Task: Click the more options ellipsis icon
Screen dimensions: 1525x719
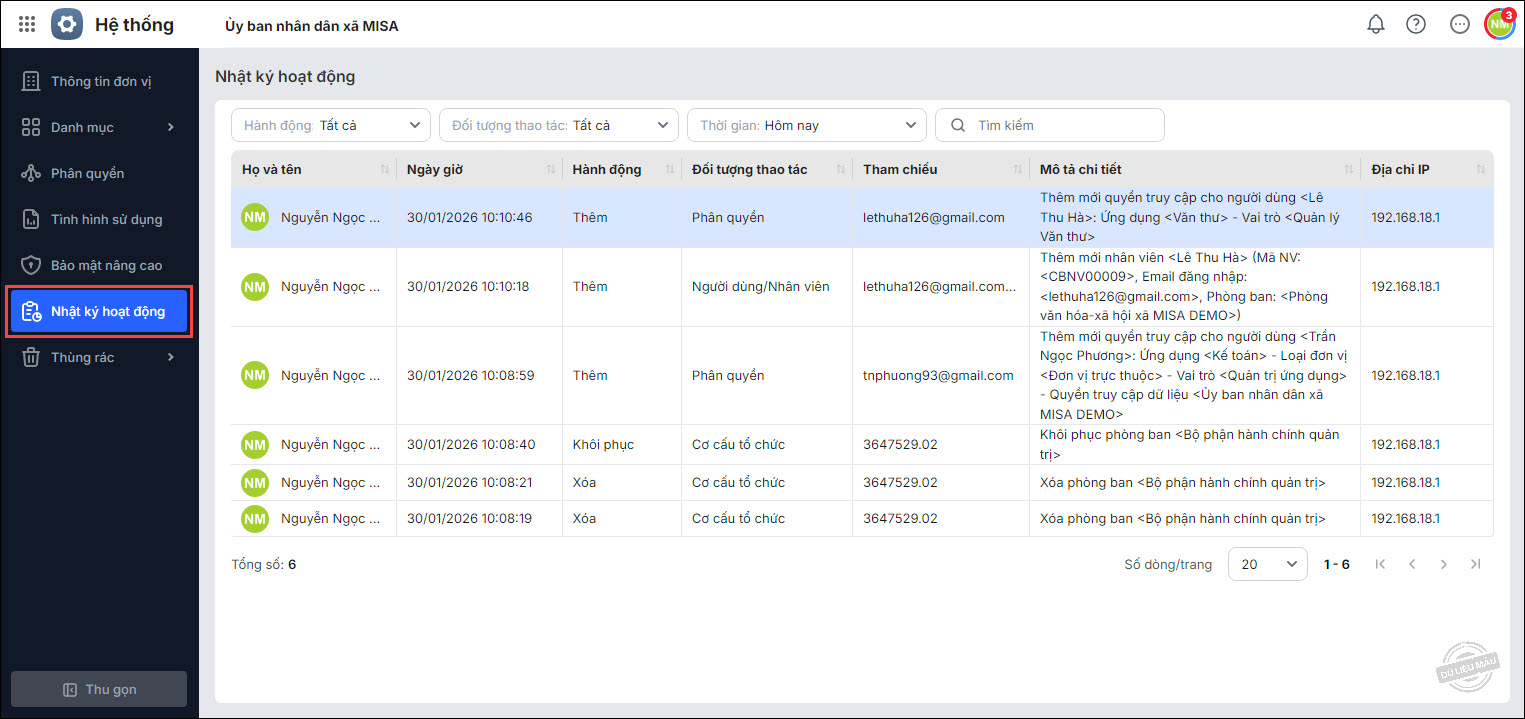Action: (x=1460, y=24)
